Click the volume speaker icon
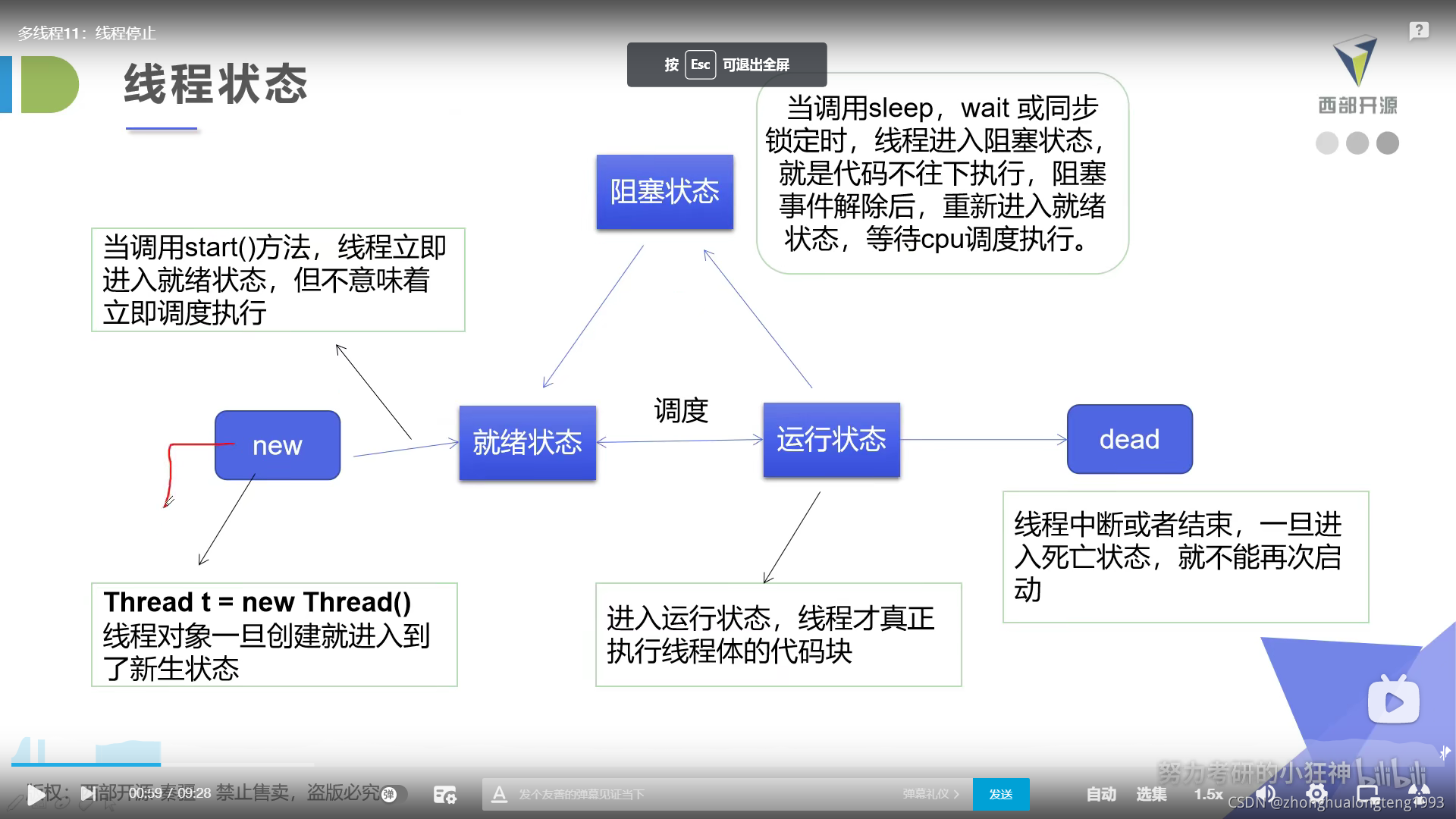This screenshot has width=1456, height=819. coord(1266,794)
